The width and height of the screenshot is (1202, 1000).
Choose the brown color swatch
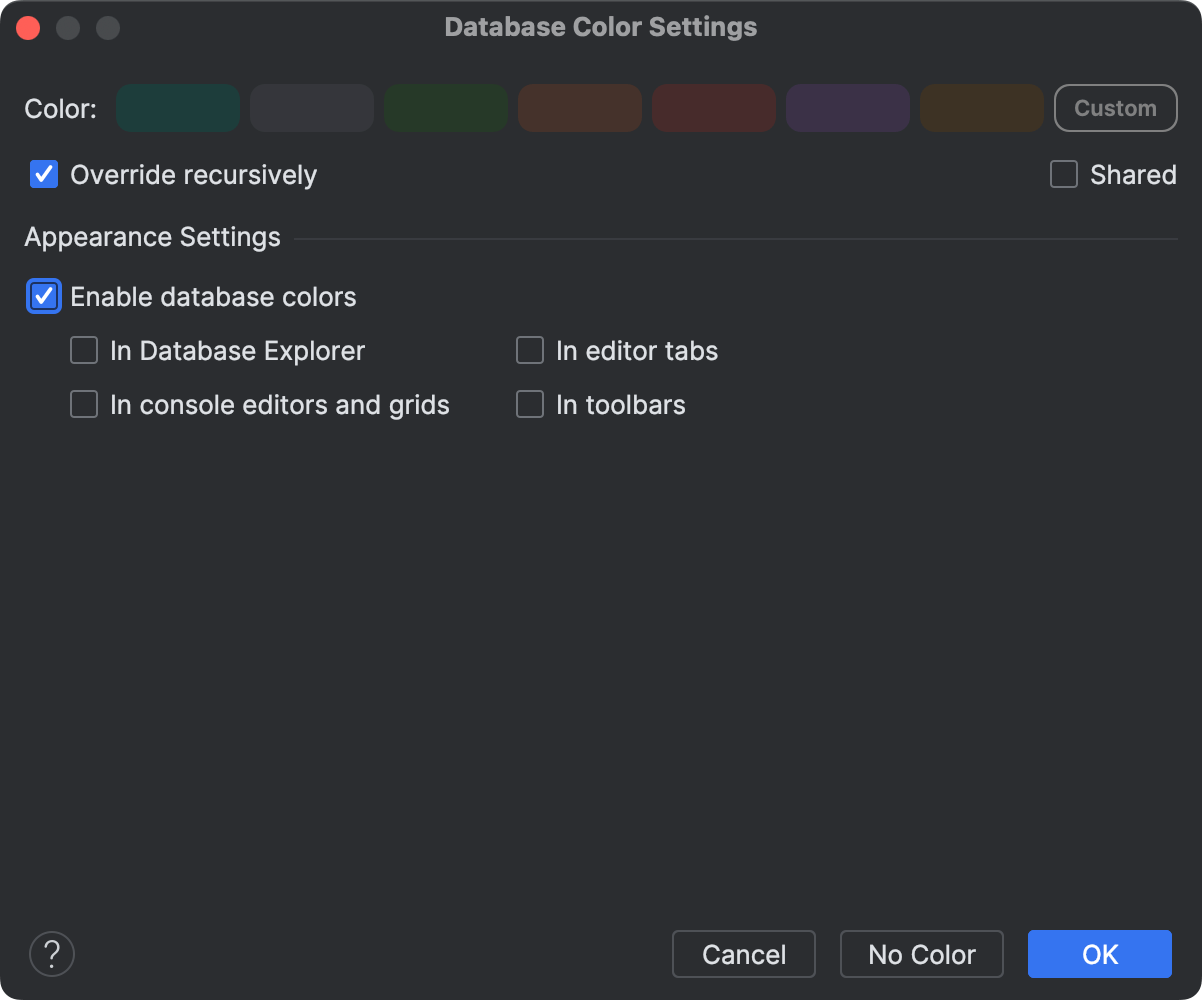(579, 108)
